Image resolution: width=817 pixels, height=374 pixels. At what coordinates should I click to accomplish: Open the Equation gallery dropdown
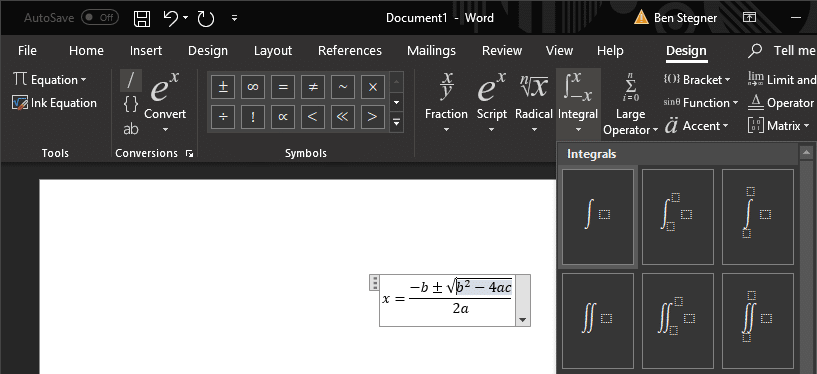pos(50,80)
